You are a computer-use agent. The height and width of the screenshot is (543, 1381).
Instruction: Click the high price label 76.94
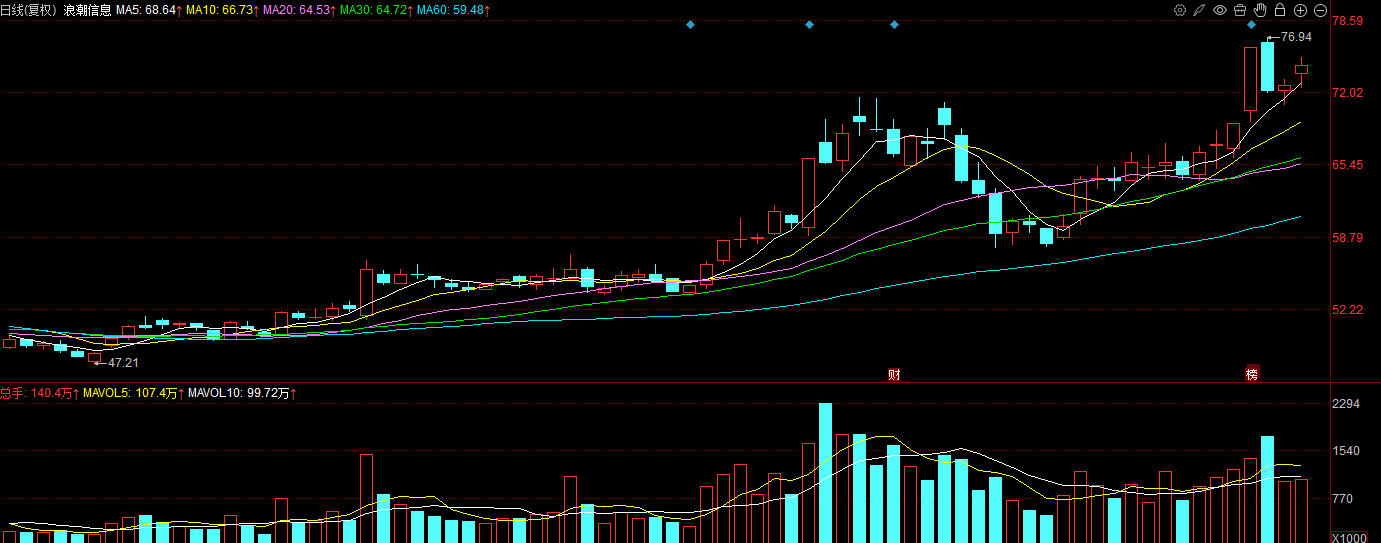pyautogui.click(x=1296, y=37)
